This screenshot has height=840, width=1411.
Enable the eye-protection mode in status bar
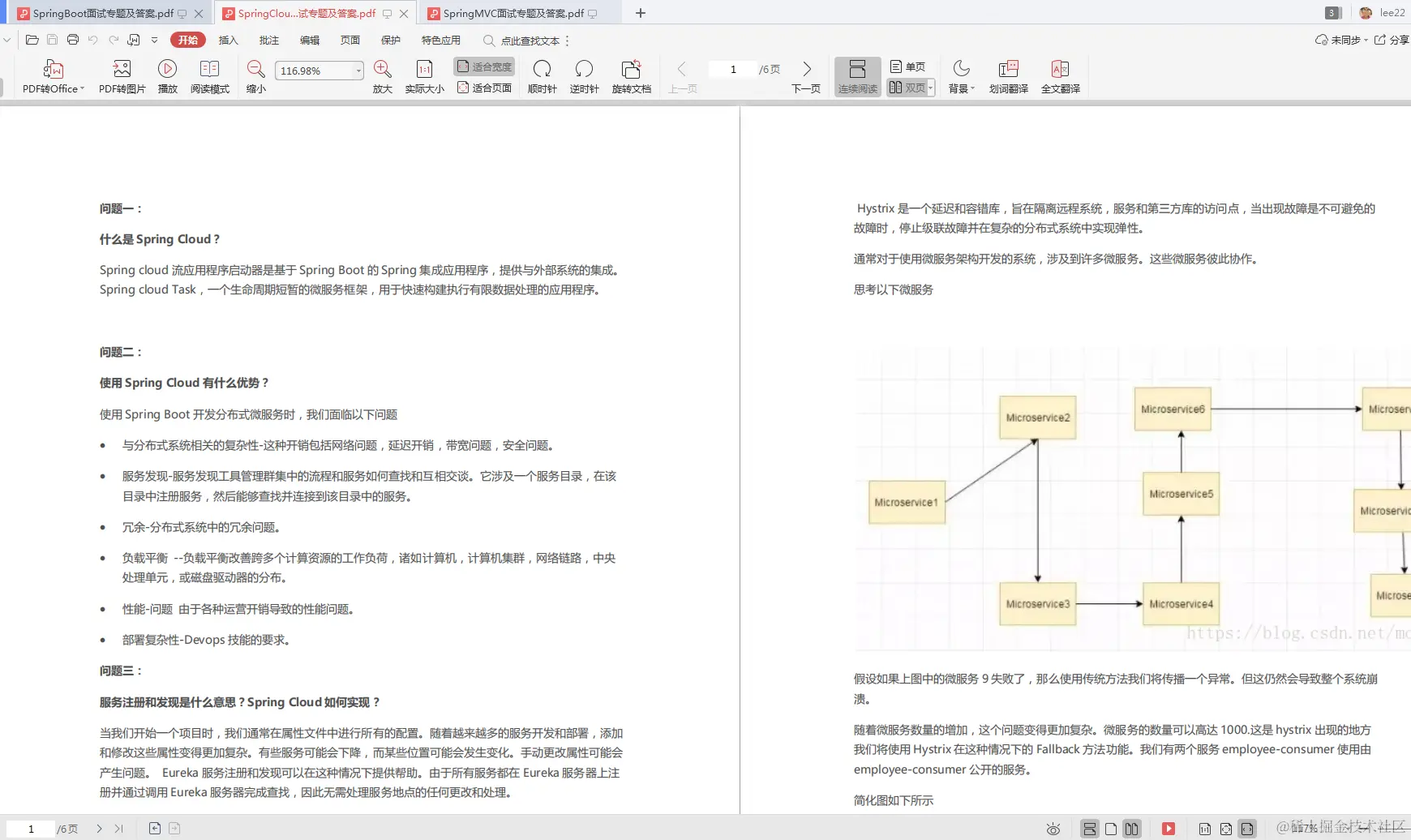pos(1052,828)
